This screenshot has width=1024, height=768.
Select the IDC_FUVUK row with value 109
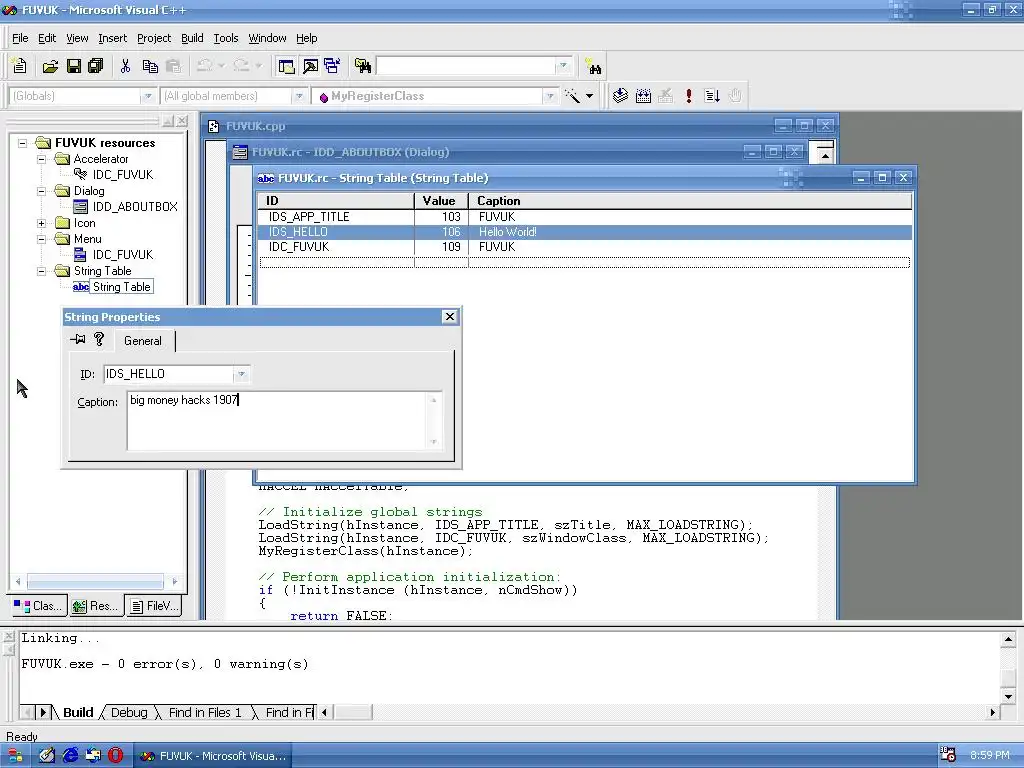click(584, 248)
